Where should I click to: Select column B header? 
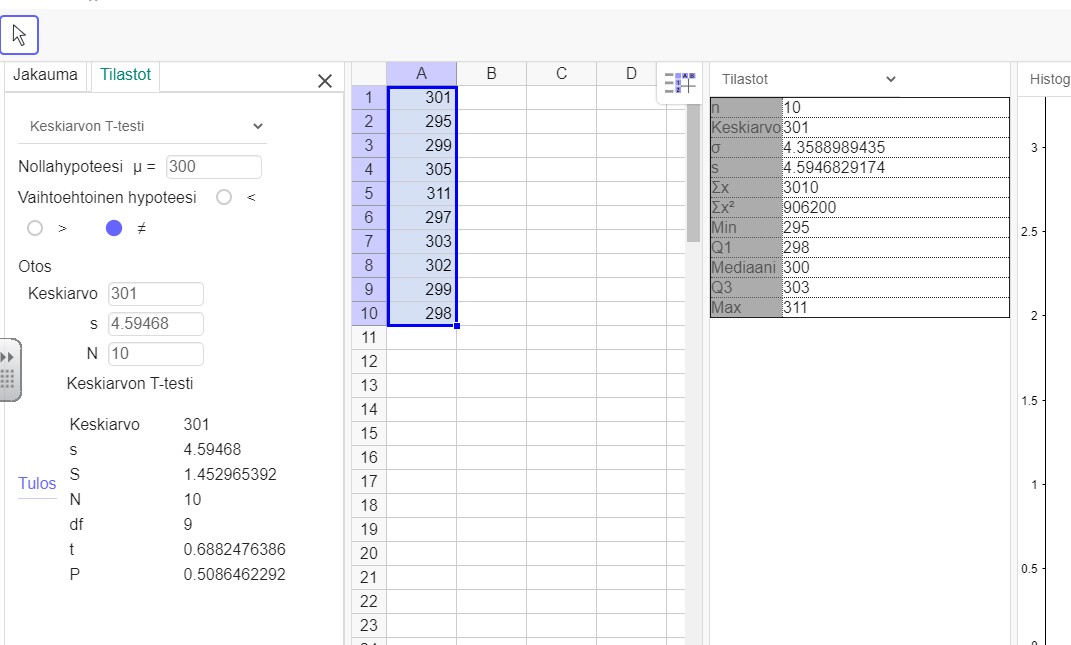click(x=491, y=73)
